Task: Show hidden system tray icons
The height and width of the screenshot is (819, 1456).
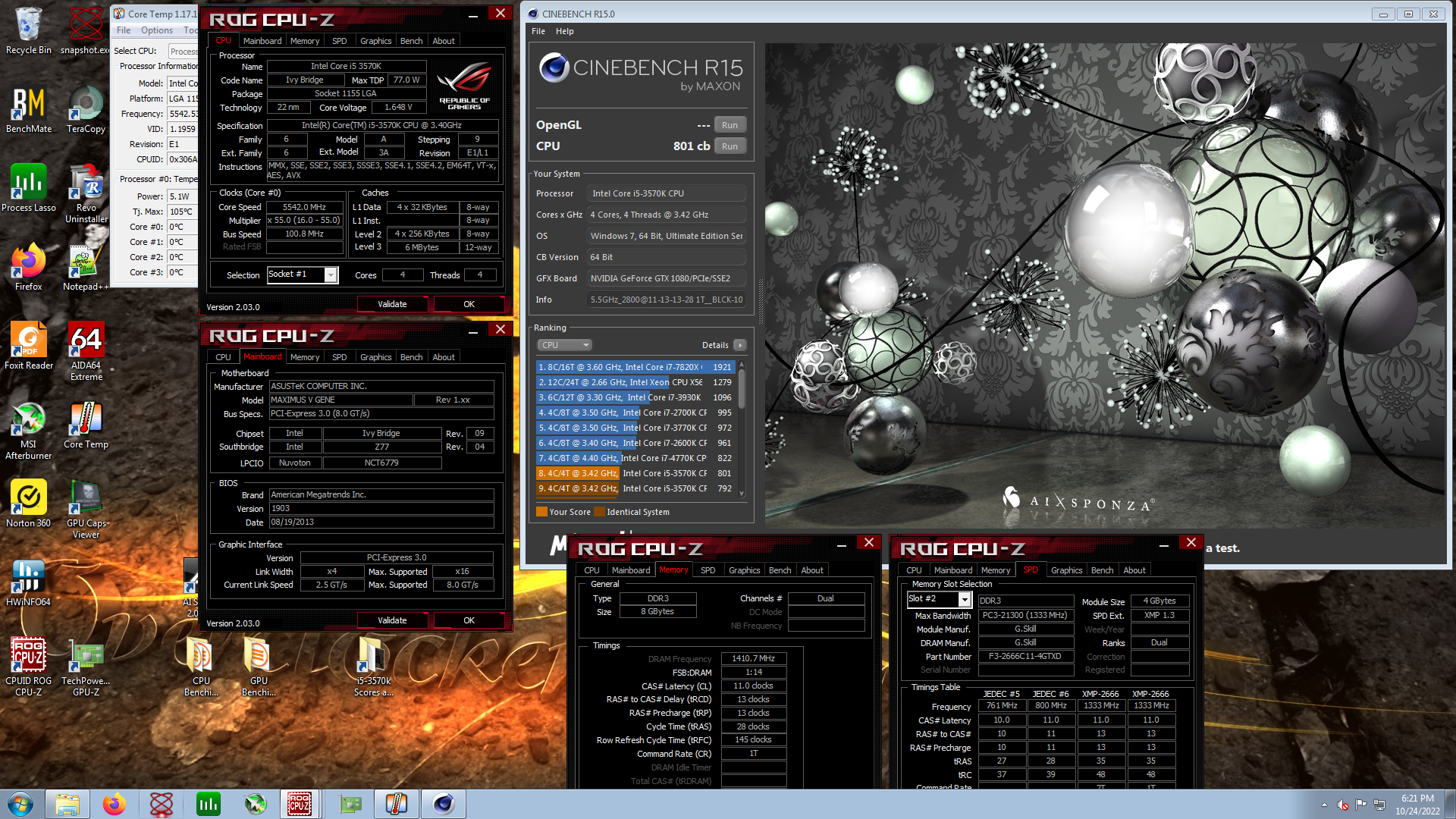Action: pyautogui.click(x=1324, y=805)
